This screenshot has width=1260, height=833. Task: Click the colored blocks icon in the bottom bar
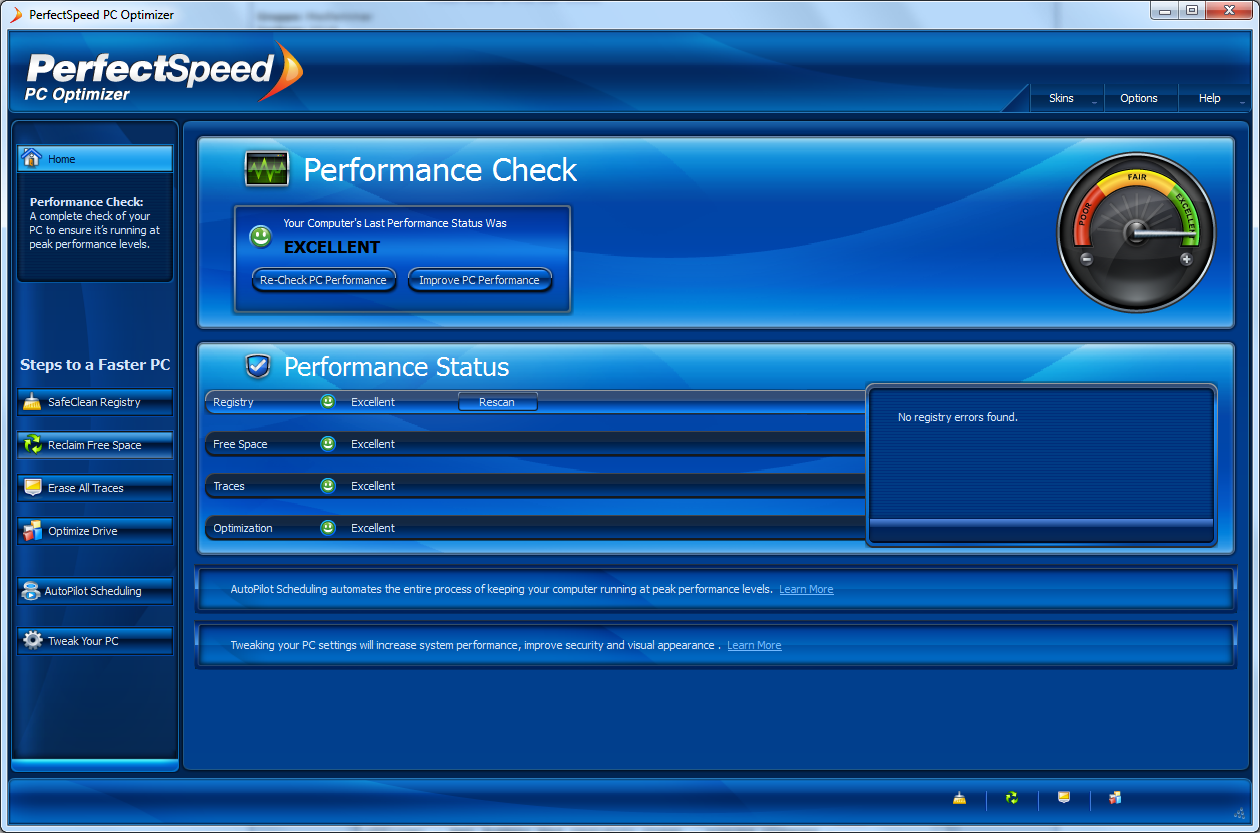pyautogui.click(x=1115, y=797)
